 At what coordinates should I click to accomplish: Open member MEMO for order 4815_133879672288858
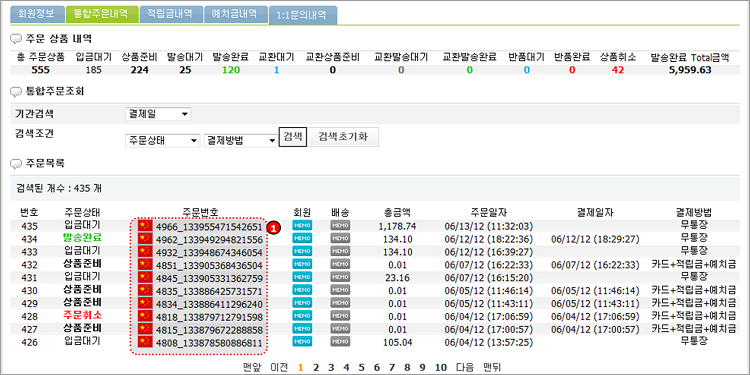[302, 329]
